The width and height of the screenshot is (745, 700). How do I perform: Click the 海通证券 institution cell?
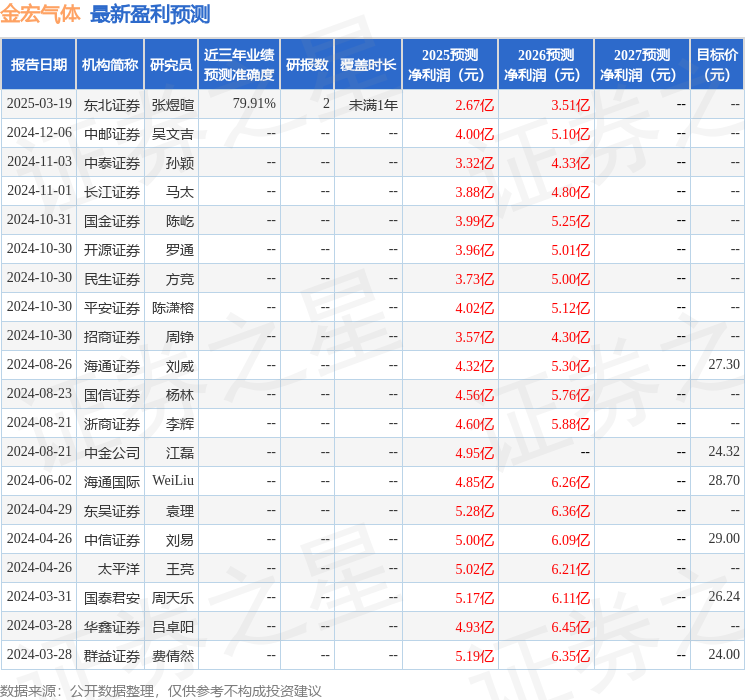coord(112,366)
